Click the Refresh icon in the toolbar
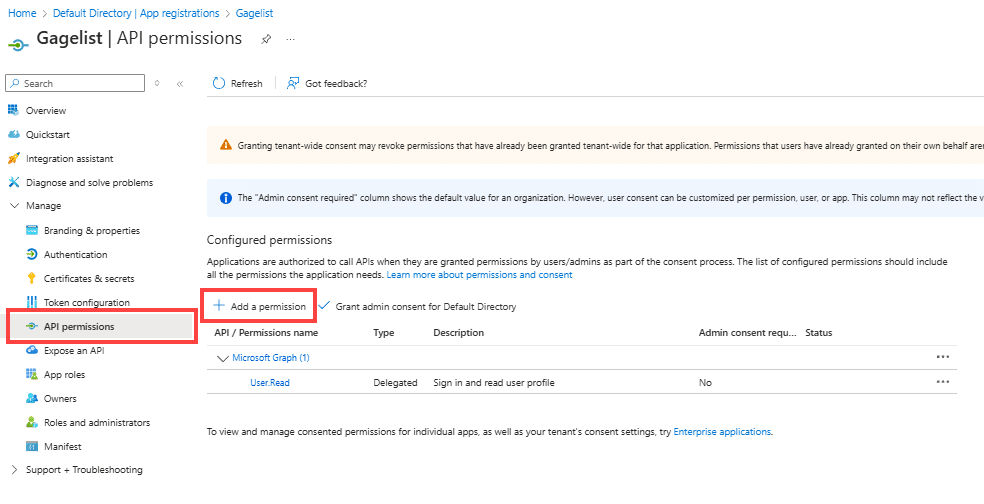984x504 pixels. 220,84
